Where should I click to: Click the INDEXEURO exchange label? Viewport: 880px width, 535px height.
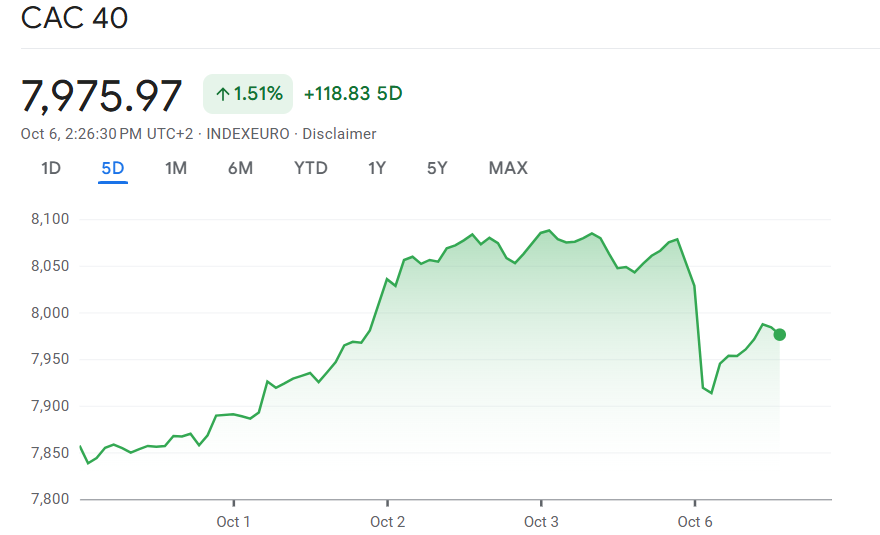click(x=248, y=134)
